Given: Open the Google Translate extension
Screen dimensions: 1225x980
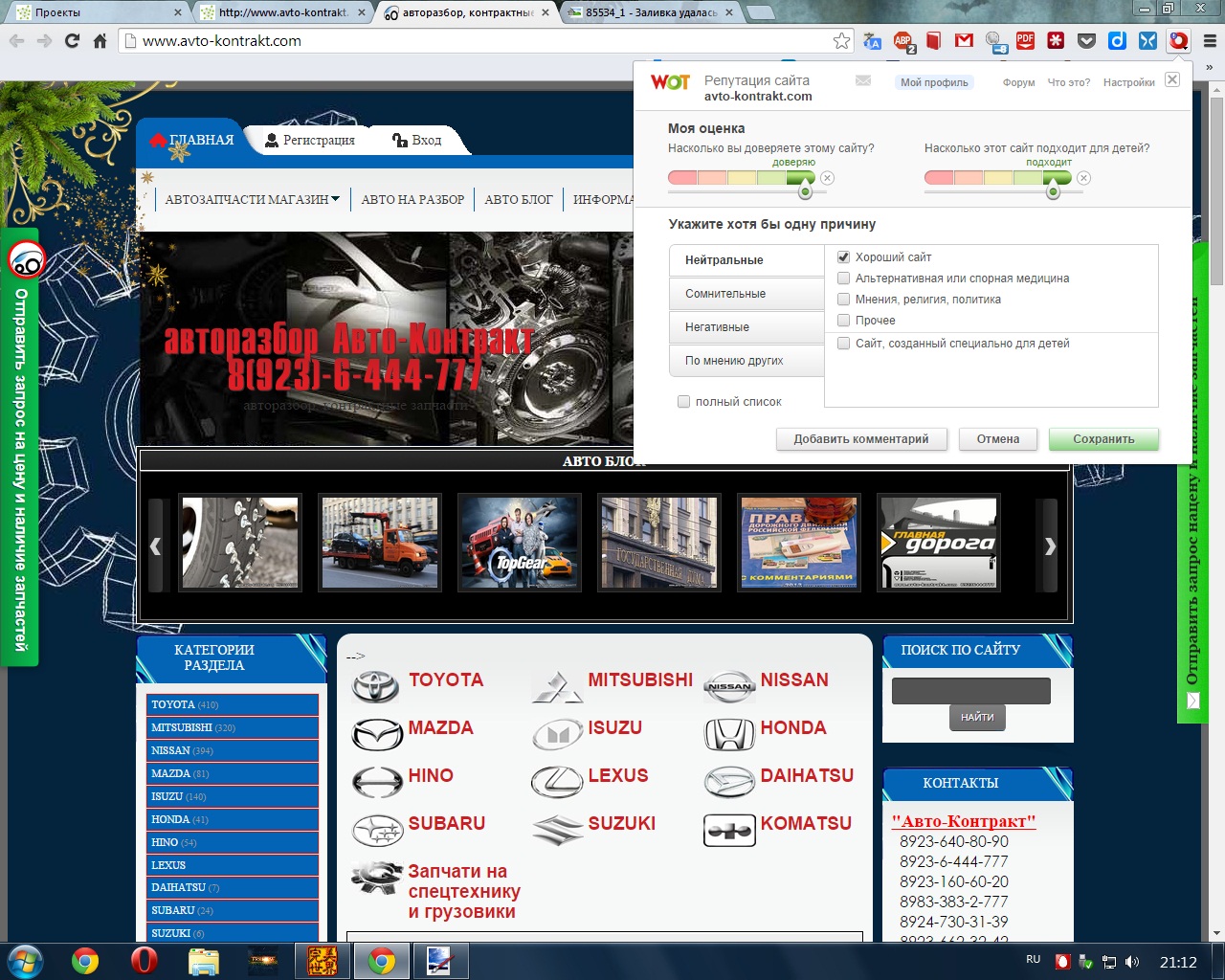Looking at the screenshot, I should coord(872,41).
